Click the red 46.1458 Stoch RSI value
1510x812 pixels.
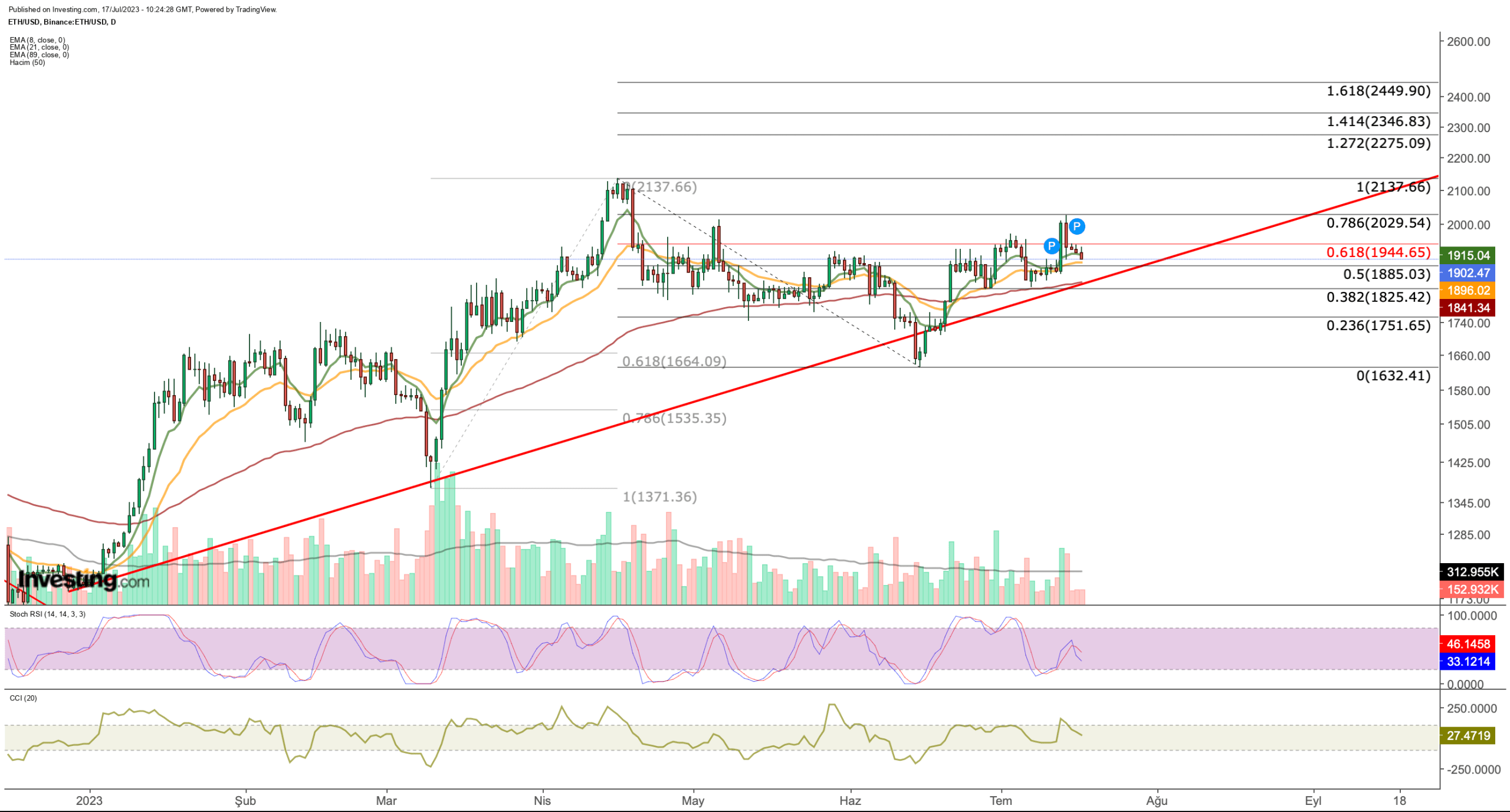[x=1468, y=644]
